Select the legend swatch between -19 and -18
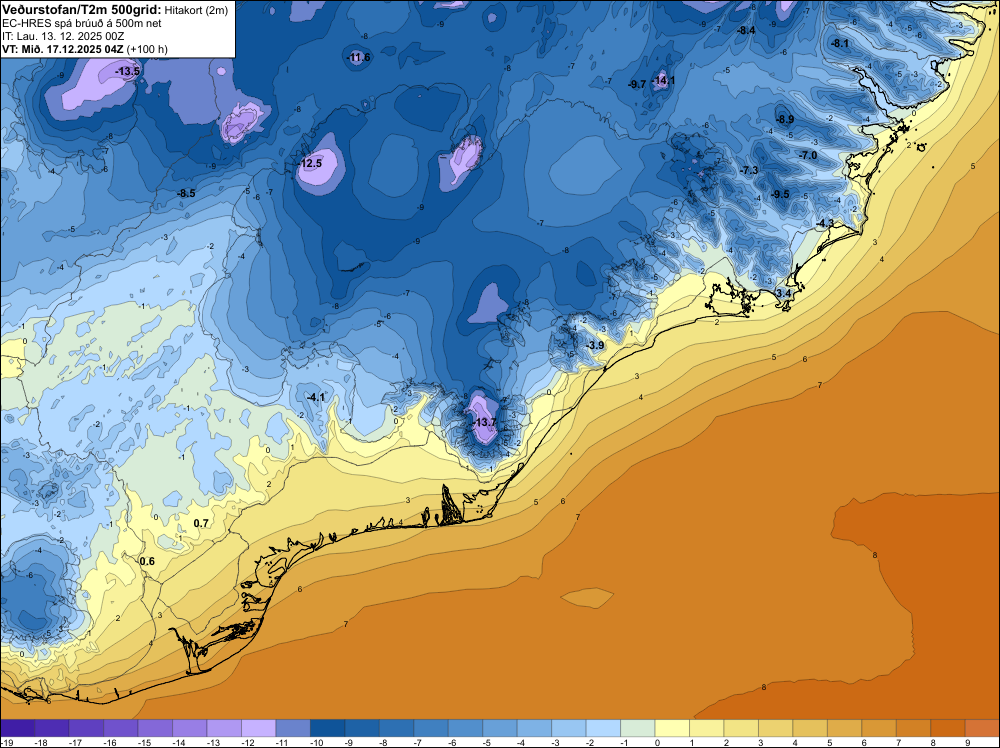This screenshot has height=748, width=1000. pos(17,728)
